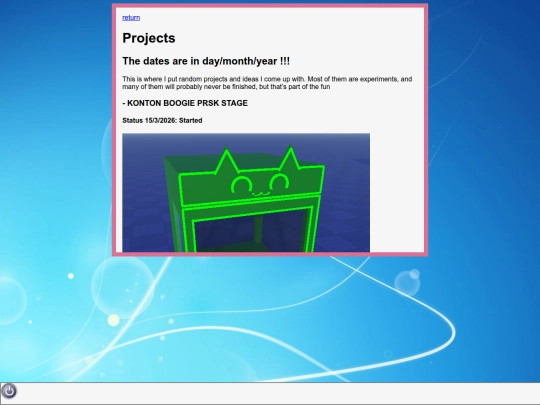Click the "- KONTON BOOGIE PRSK STAGE" title
The image size is (540, 405).
185,103
